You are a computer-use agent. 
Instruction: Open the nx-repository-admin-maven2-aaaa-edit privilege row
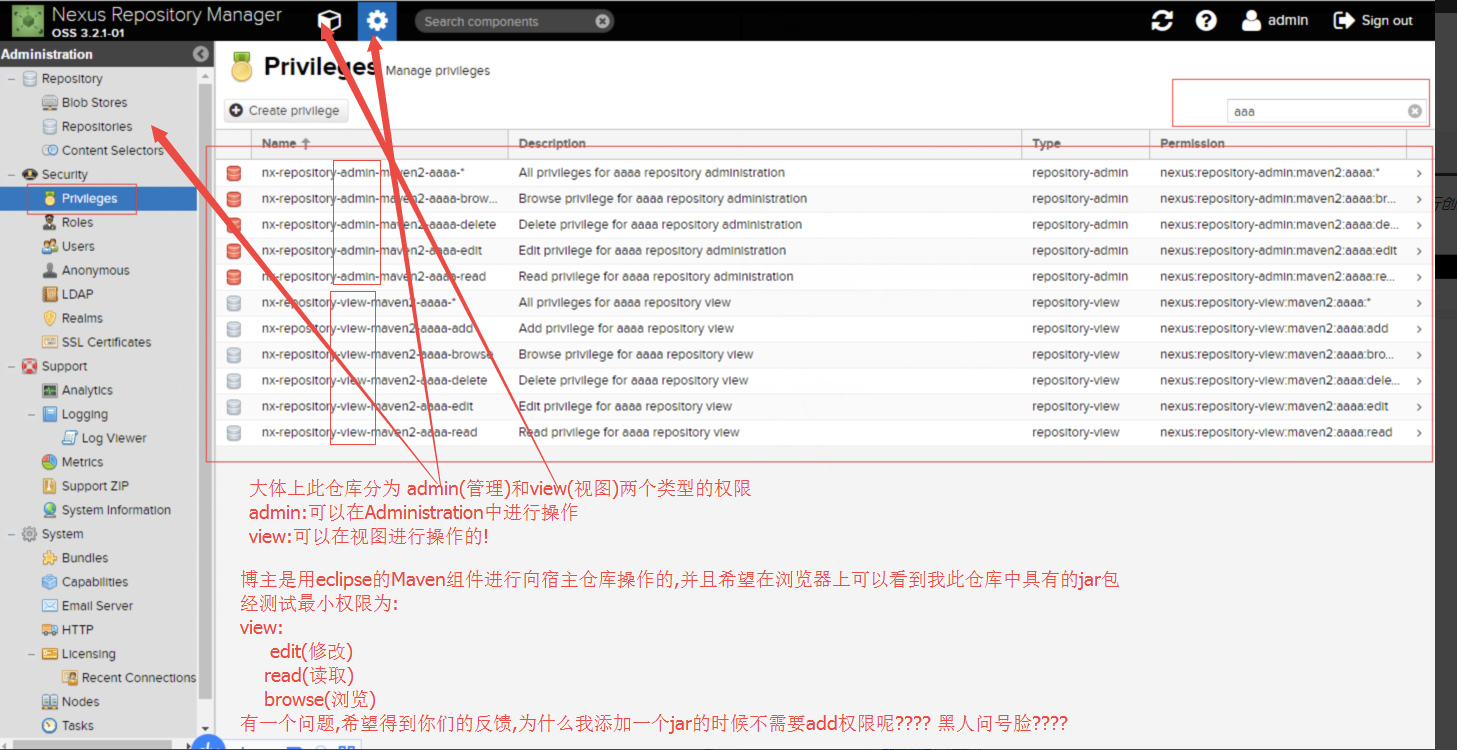(824, 251)
